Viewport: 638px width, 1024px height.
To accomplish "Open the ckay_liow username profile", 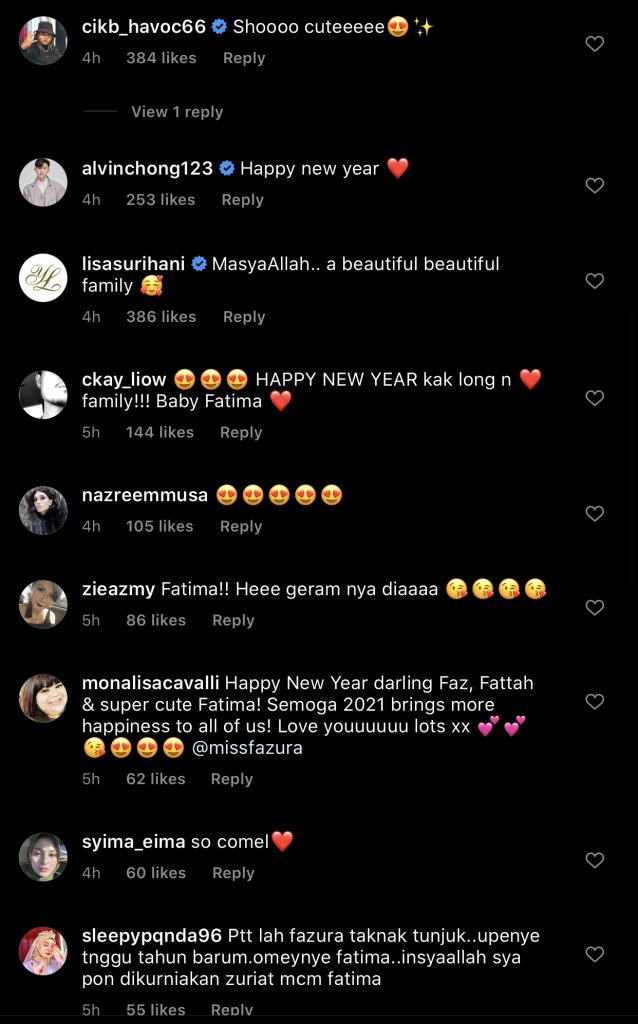I will [123, 380].
